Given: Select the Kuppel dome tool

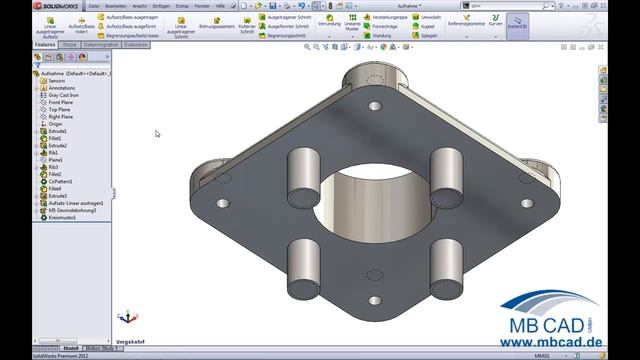Looking at the screenshot, I should click(x=423, y=26).
